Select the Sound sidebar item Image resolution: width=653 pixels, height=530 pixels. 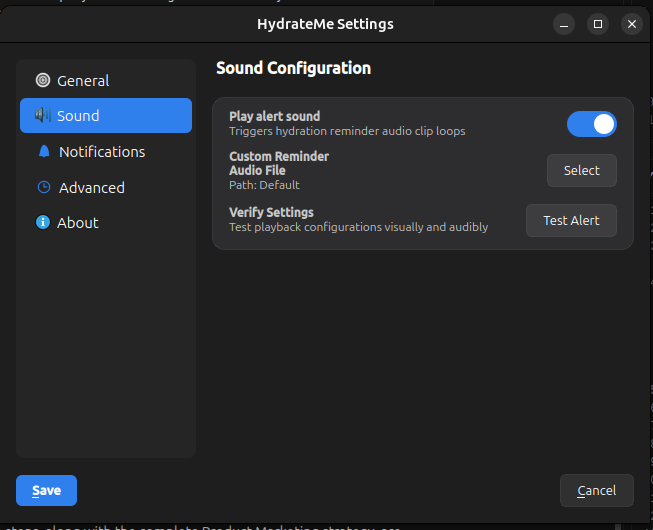[106, 115]
